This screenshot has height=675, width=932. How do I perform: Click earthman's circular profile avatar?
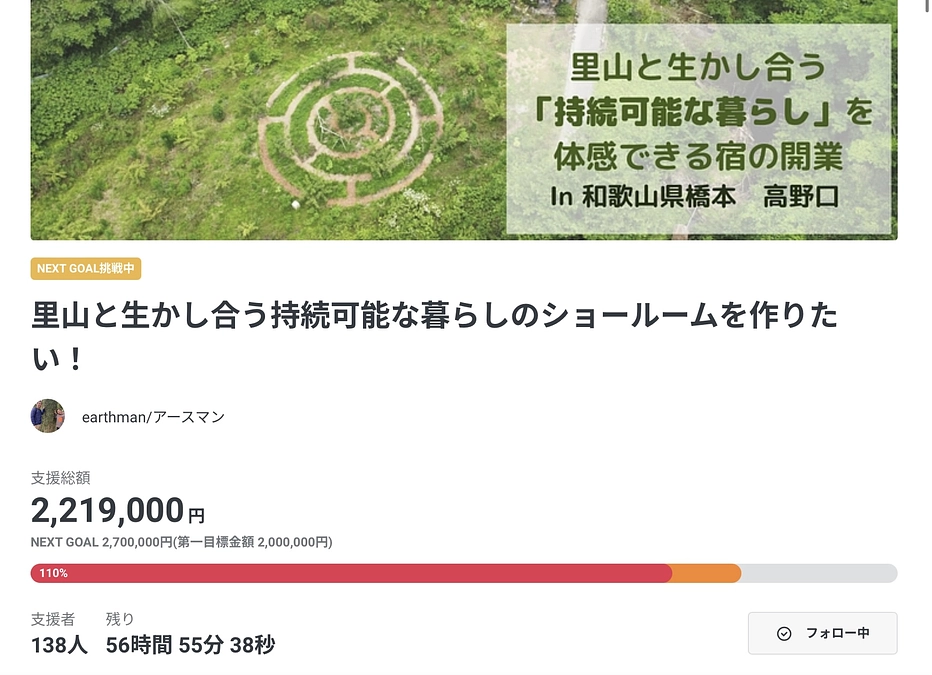coord(47,416)
